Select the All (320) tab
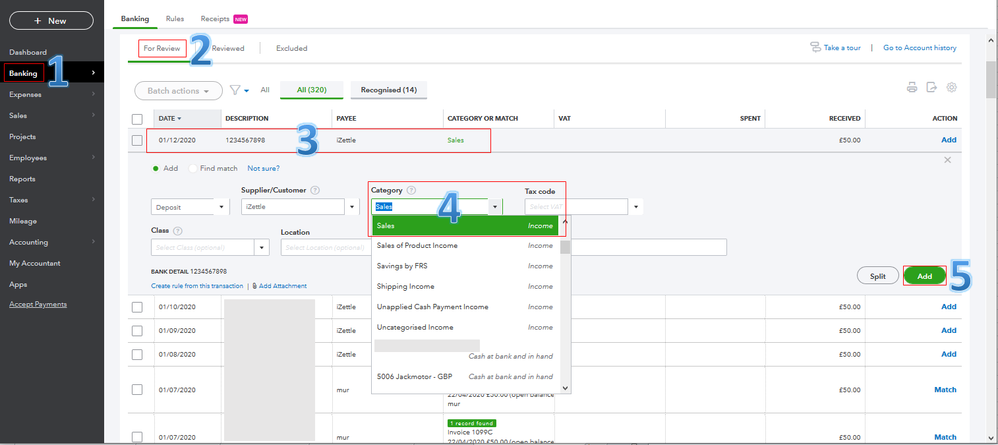998x445 pixels. click(311, 90)
